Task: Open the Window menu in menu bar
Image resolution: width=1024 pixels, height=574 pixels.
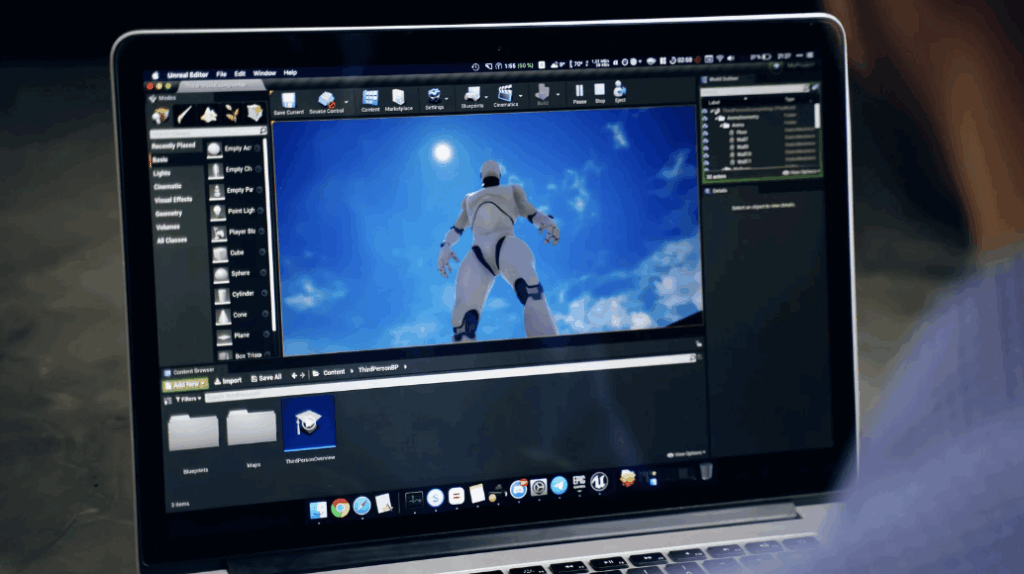Action: click(264, 73)
